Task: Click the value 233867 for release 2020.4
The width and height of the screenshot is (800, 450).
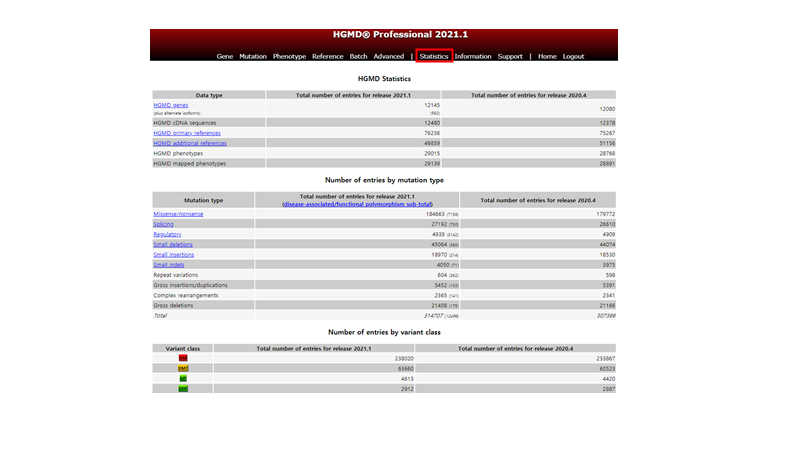Action: coord(606,359)
